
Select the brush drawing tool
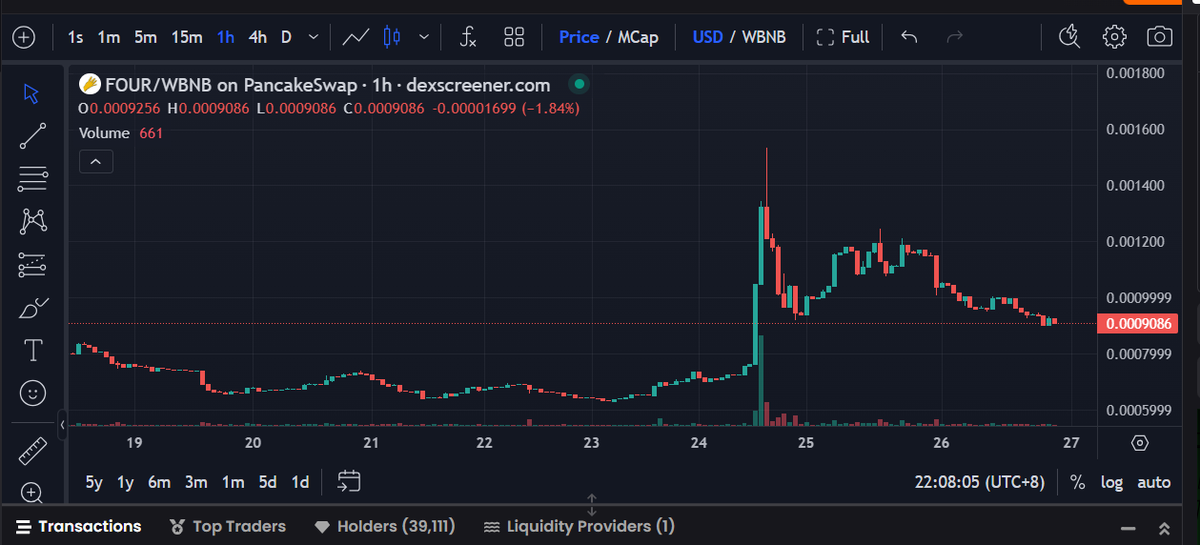tap(32, 307)
